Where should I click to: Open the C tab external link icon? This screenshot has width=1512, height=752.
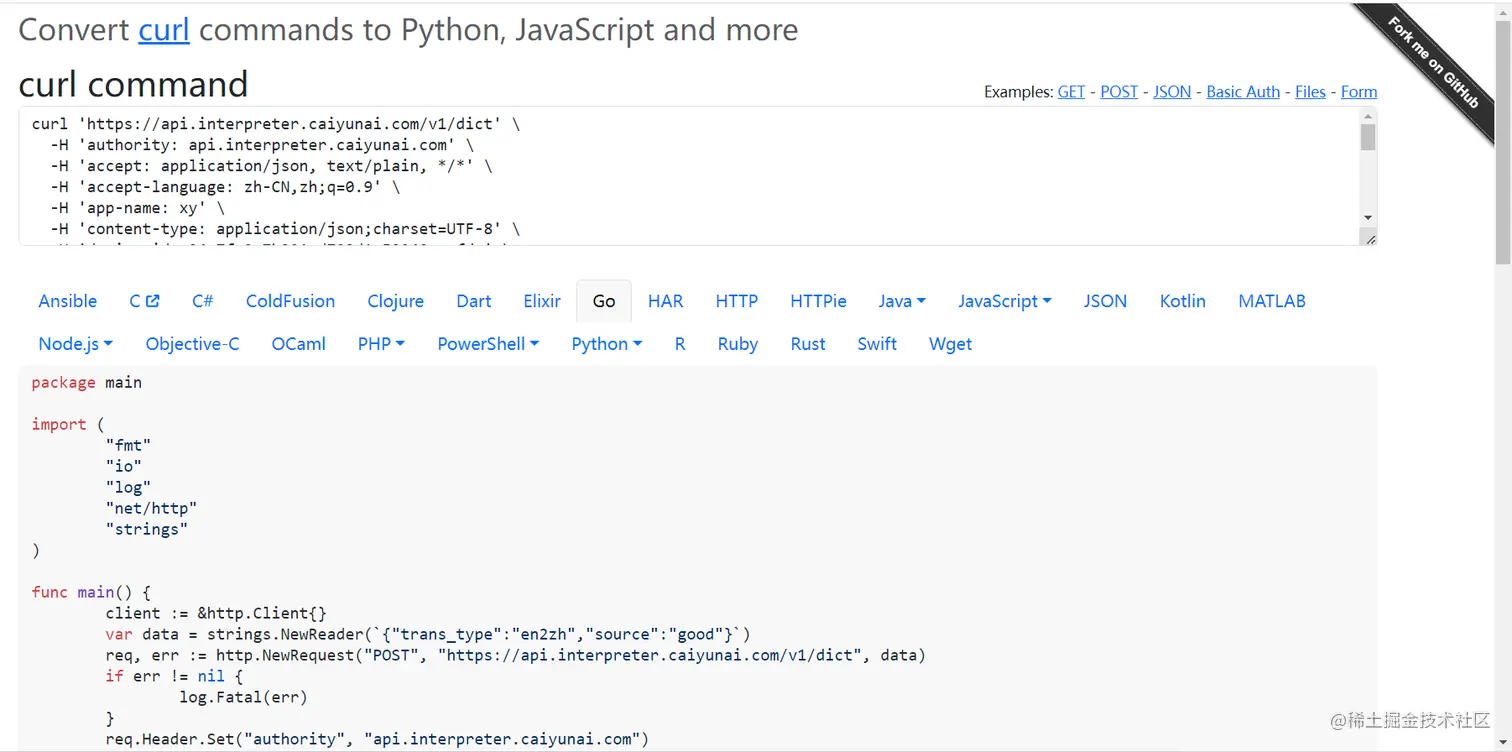point(152,301)
